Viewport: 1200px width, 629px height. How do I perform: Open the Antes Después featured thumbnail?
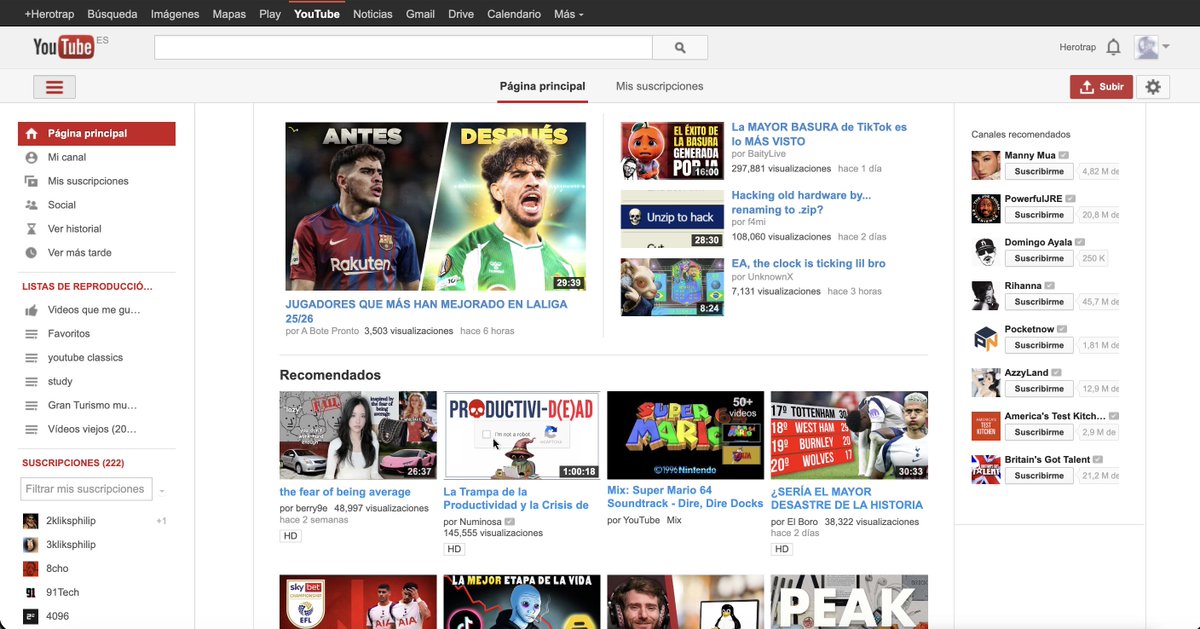[436, 207]
